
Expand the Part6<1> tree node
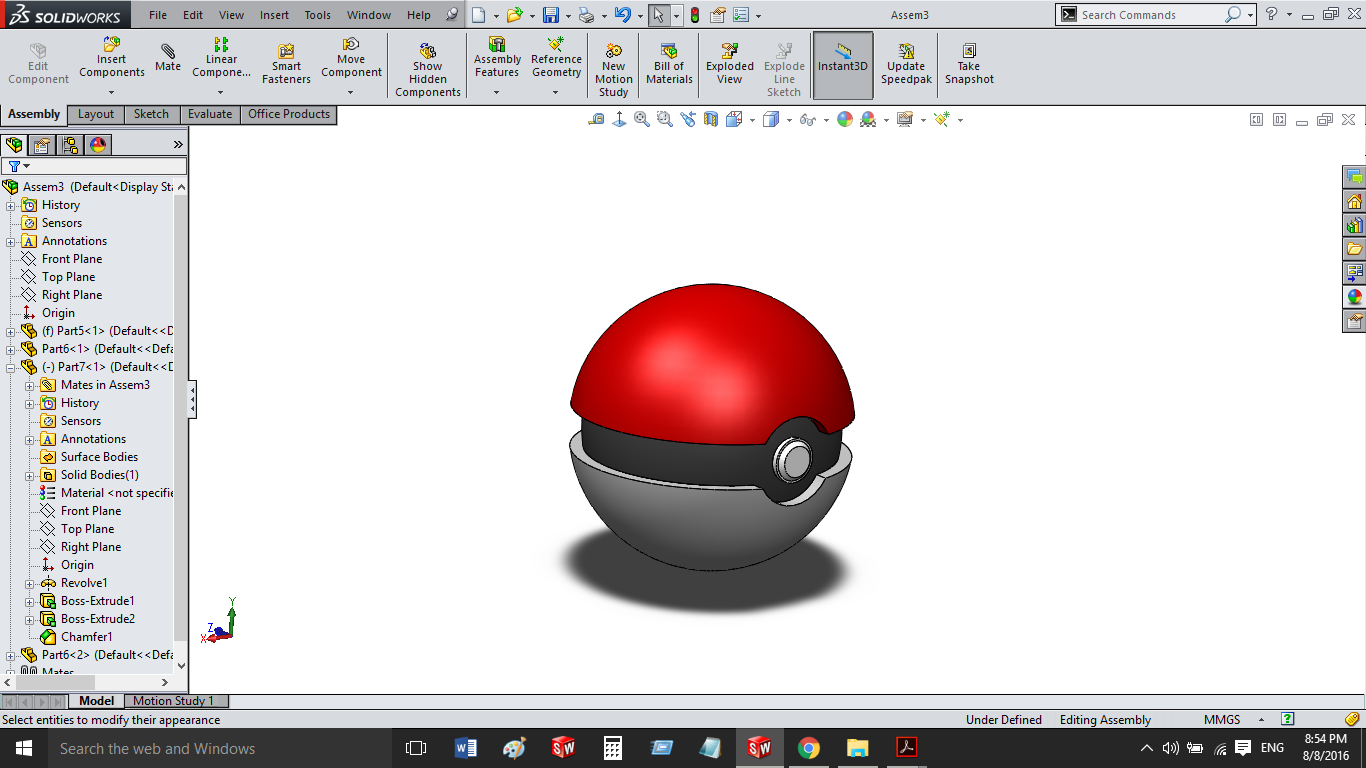pos(11,349)
